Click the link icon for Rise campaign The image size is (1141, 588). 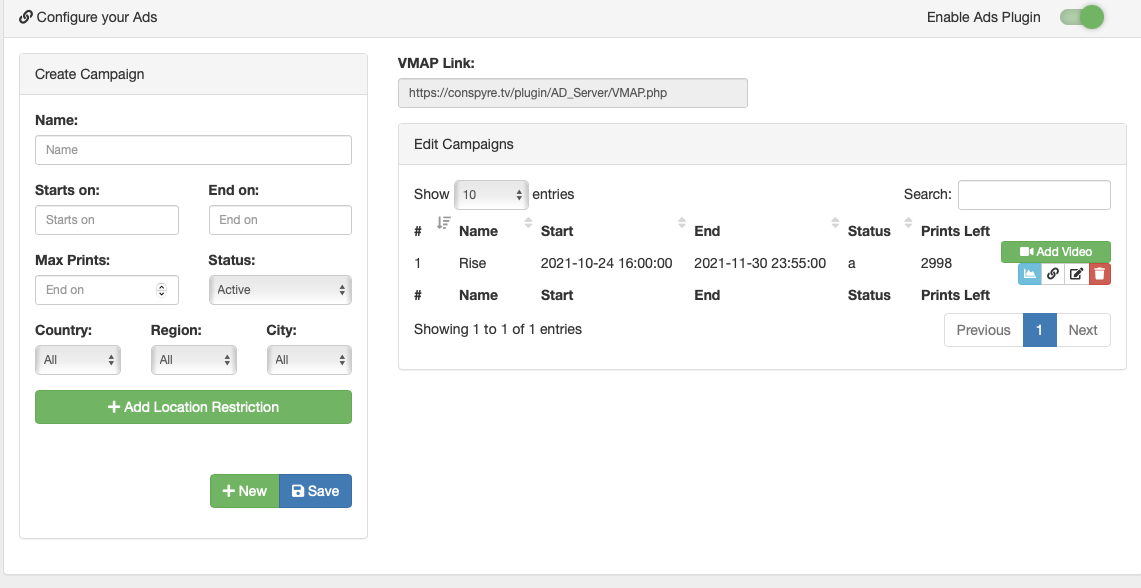tap(1053, 274)
